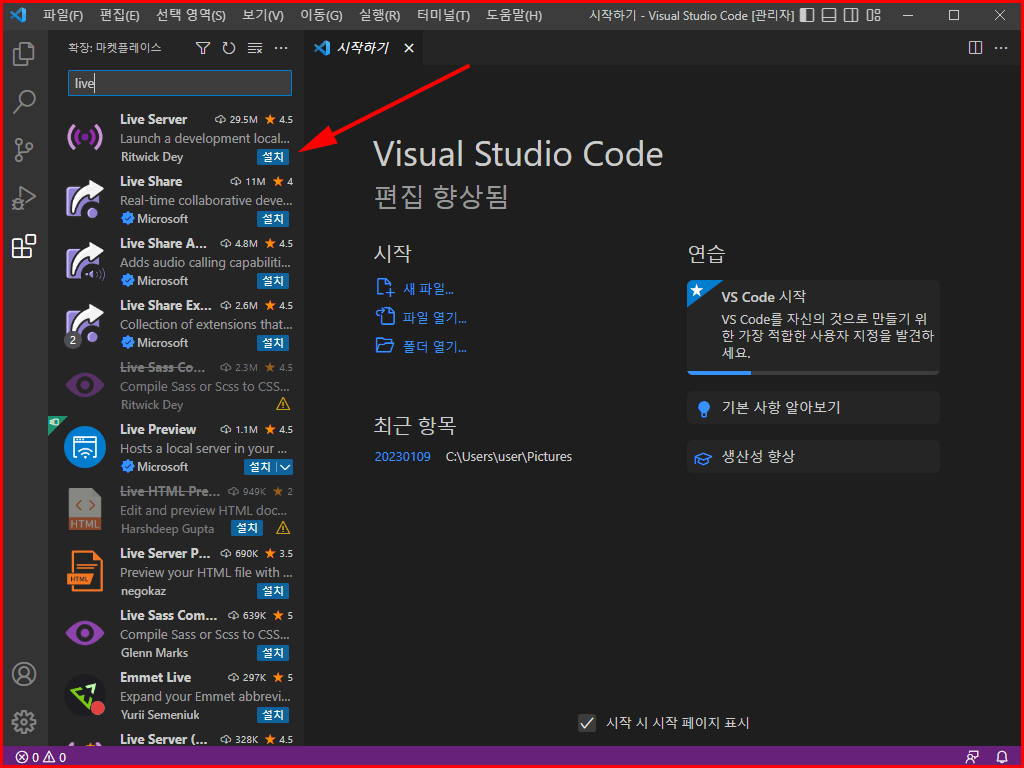Open the Accounts menu icon
This screenshot has height=768, width=1024.
point(24,674)
